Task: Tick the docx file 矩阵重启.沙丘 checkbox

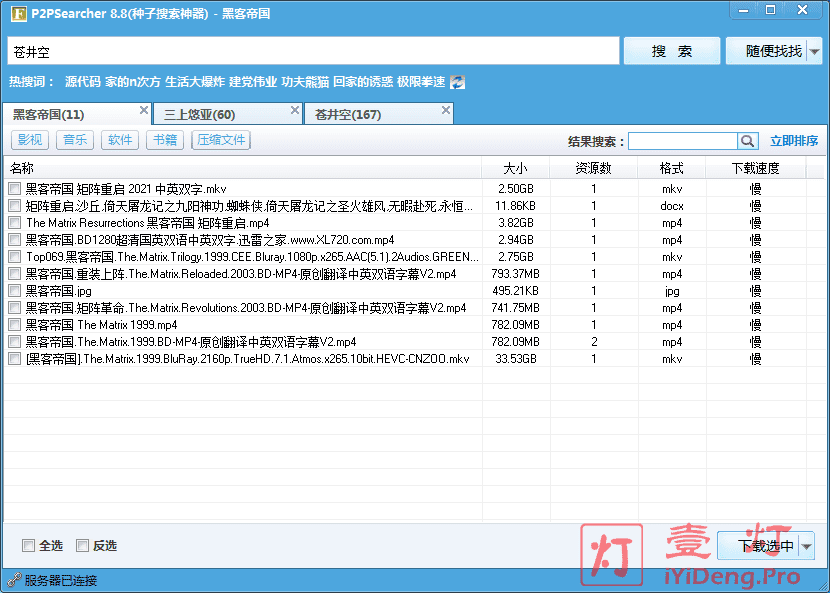Action: tap(15, 205)
